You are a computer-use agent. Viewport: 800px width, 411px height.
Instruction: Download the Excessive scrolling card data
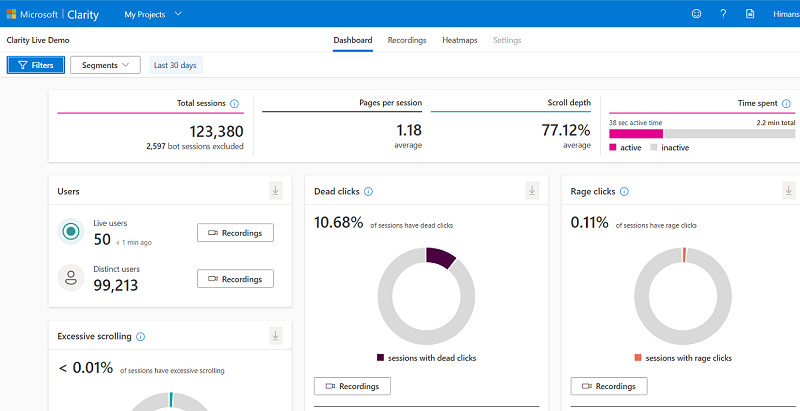[275, 336]
